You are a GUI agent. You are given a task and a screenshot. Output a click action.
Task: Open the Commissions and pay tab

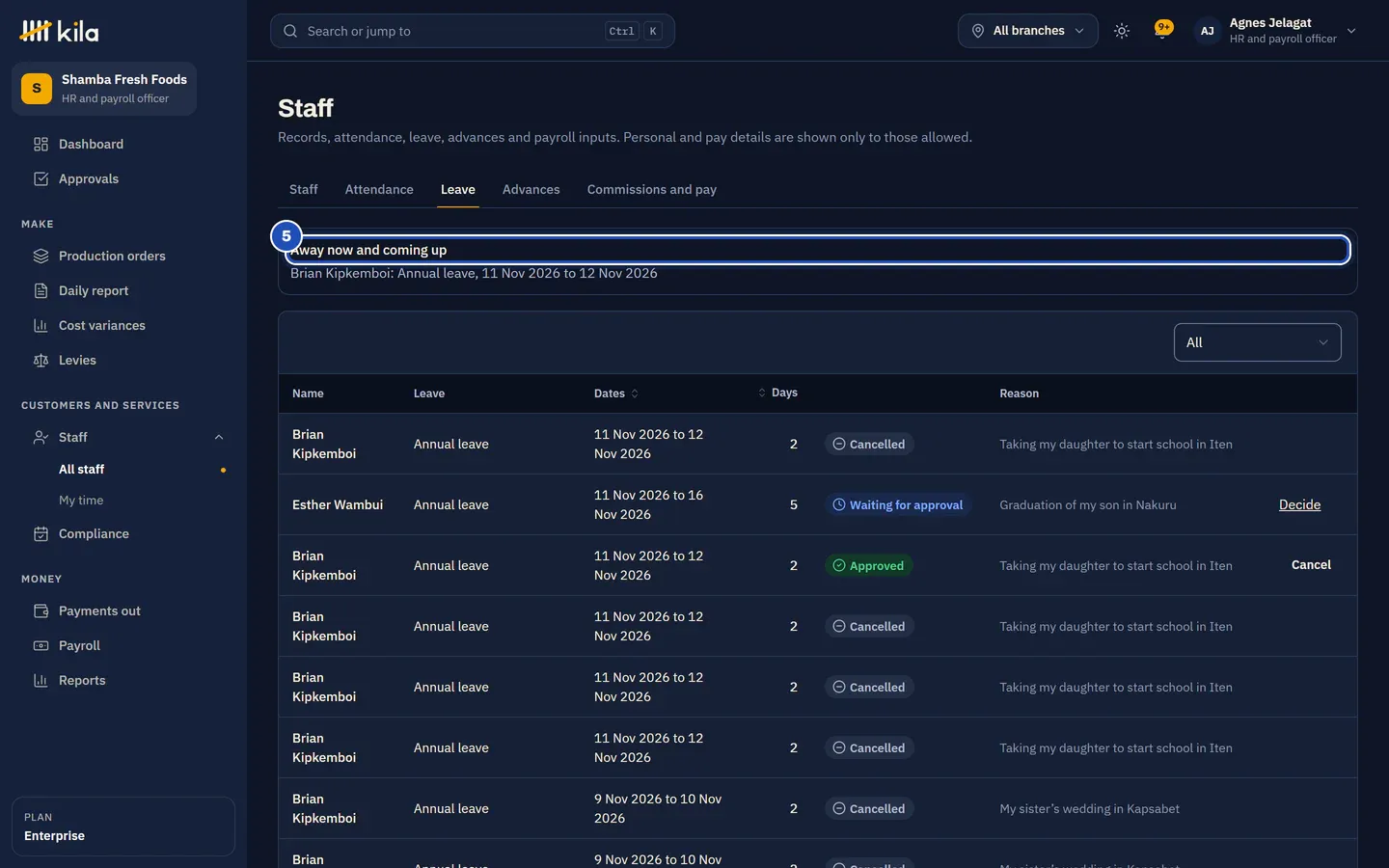point(652,190)
